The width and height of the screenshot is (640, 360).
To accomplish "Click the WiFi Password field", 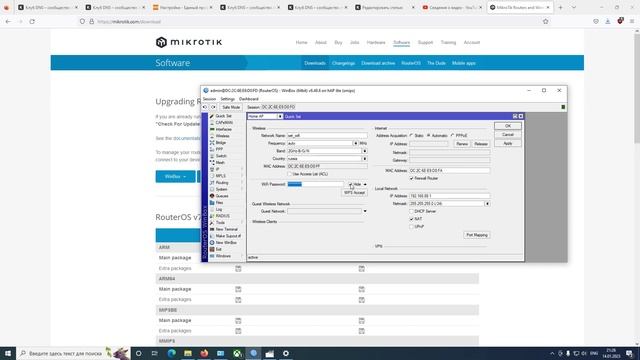I will (x=316, y=184).
